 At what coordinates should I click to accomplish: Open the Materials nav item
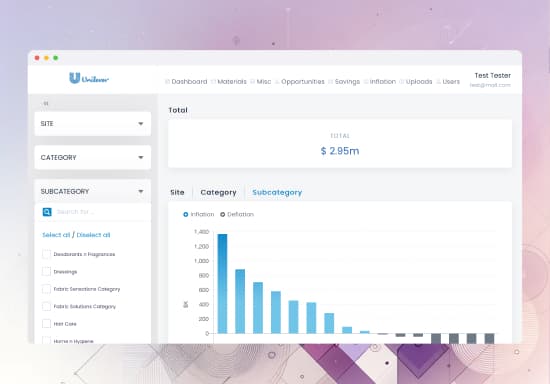(229, 82)
